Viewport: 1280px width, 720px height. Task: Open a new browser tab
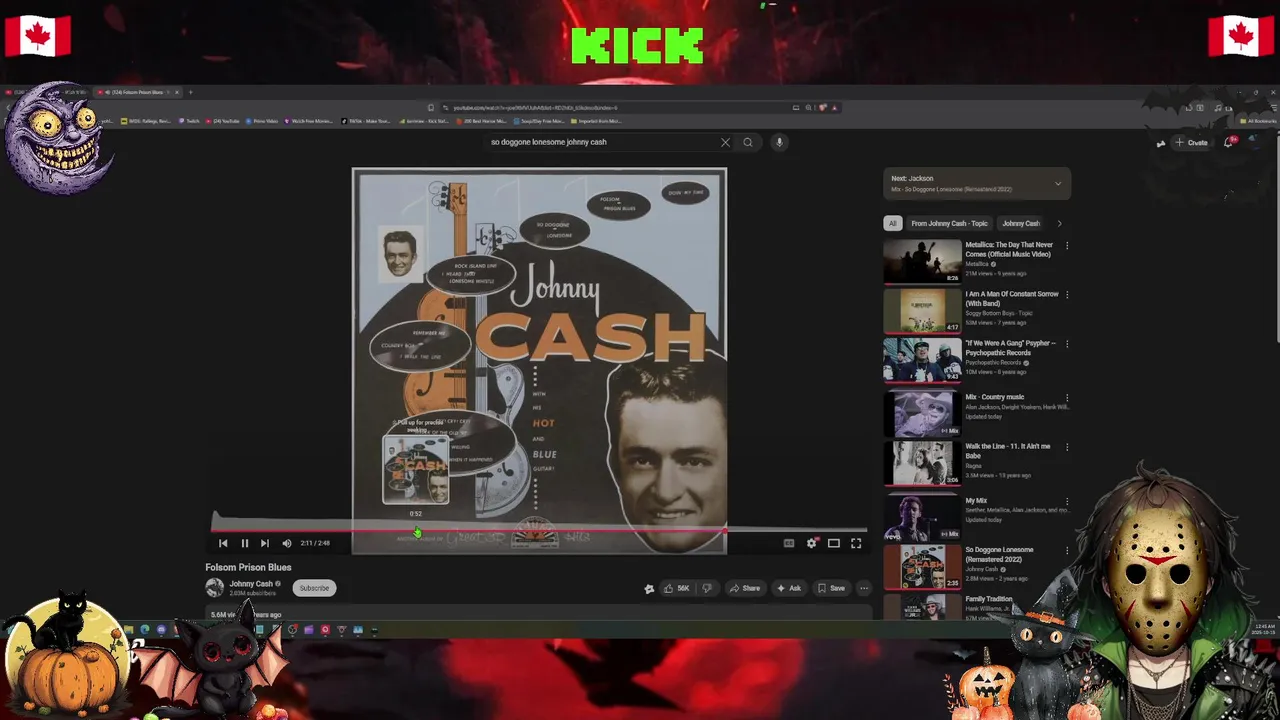[191, 92]
